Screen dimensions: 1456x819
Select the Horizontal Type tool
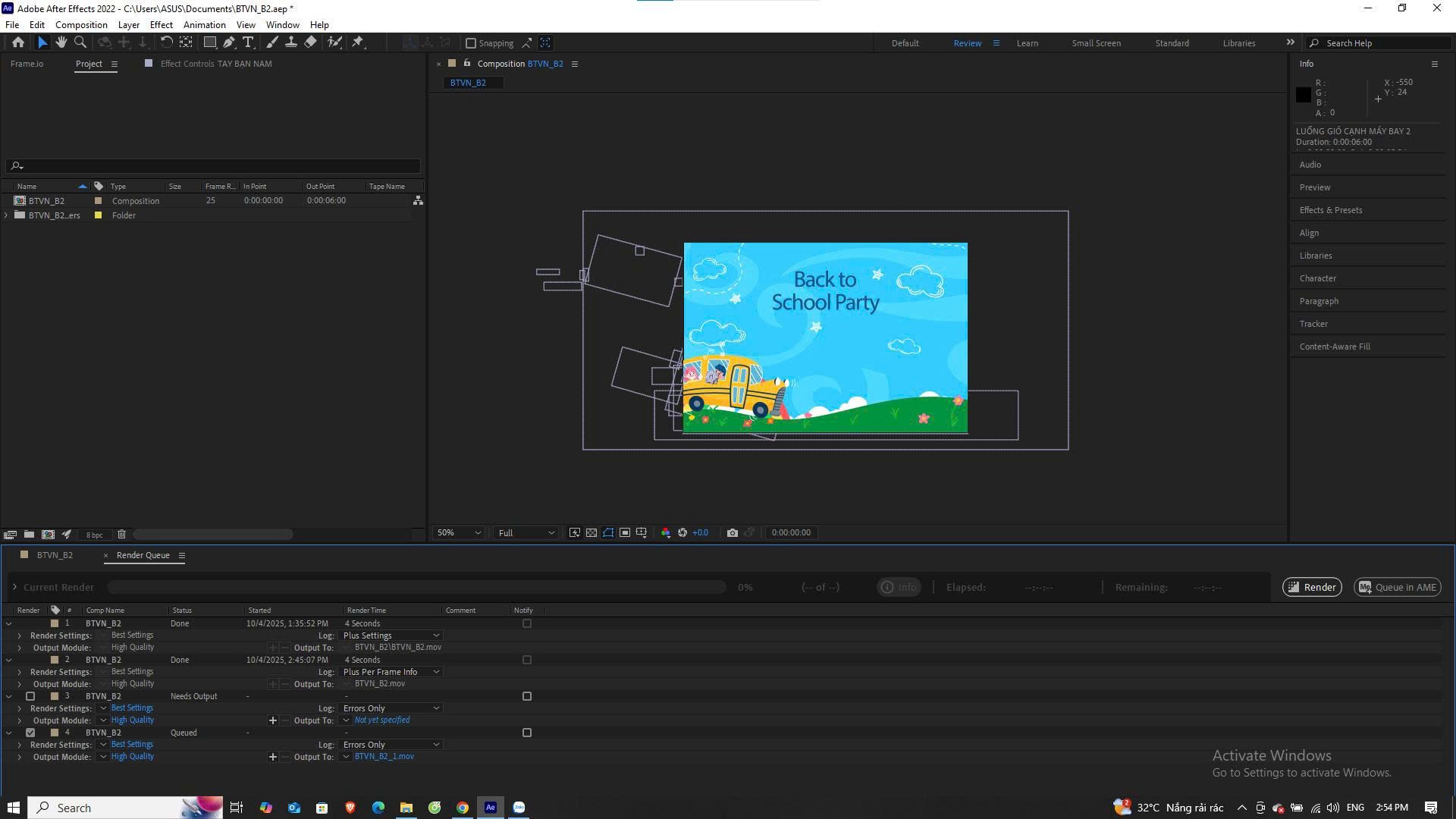248,43
